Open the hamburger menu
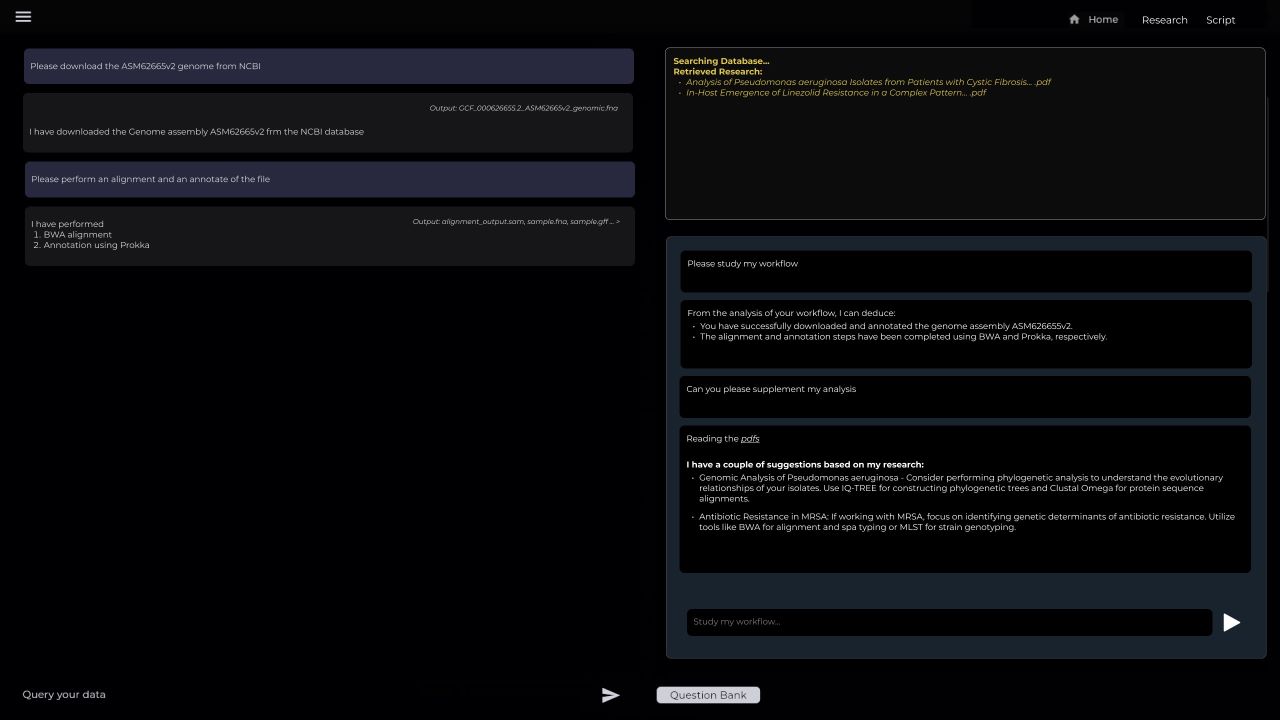Viewport: 1280px width, 720px height. pyautogui.click(x=23, y=17)
